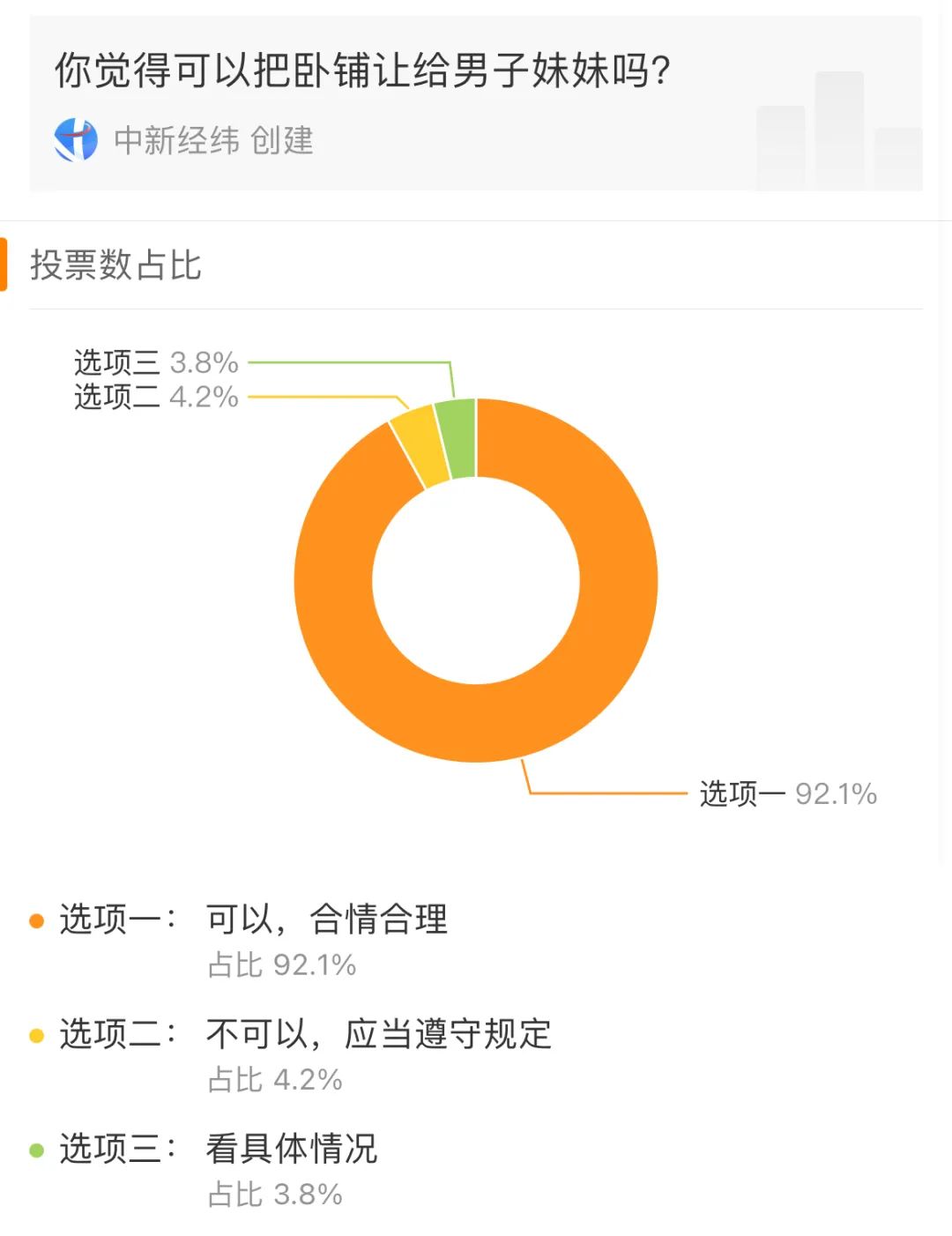
Task: Click the orange 选项一 legend dot
Action: [x=36, y=920]
